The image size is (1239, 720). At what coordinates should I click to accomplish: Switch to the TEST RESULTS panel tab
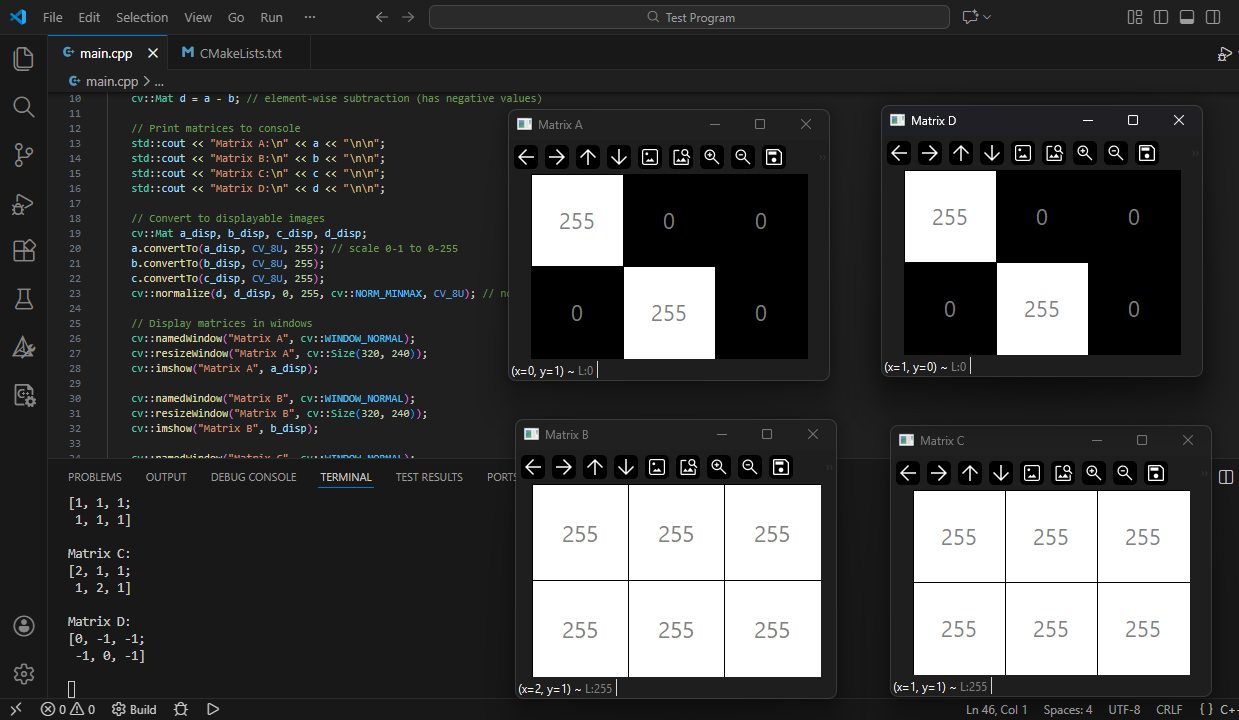429,477
